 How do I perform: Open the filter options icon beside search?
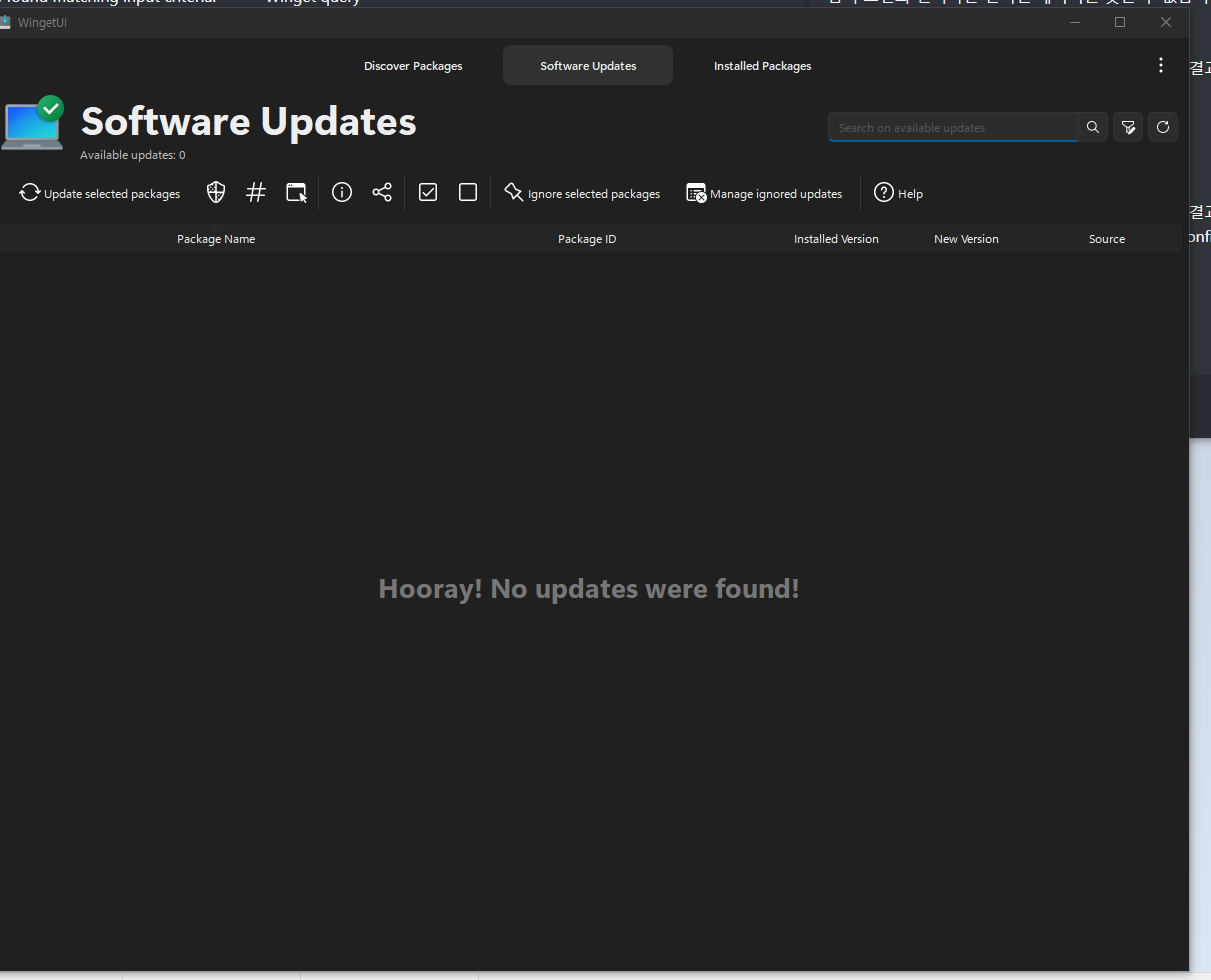pos(1128,127)
